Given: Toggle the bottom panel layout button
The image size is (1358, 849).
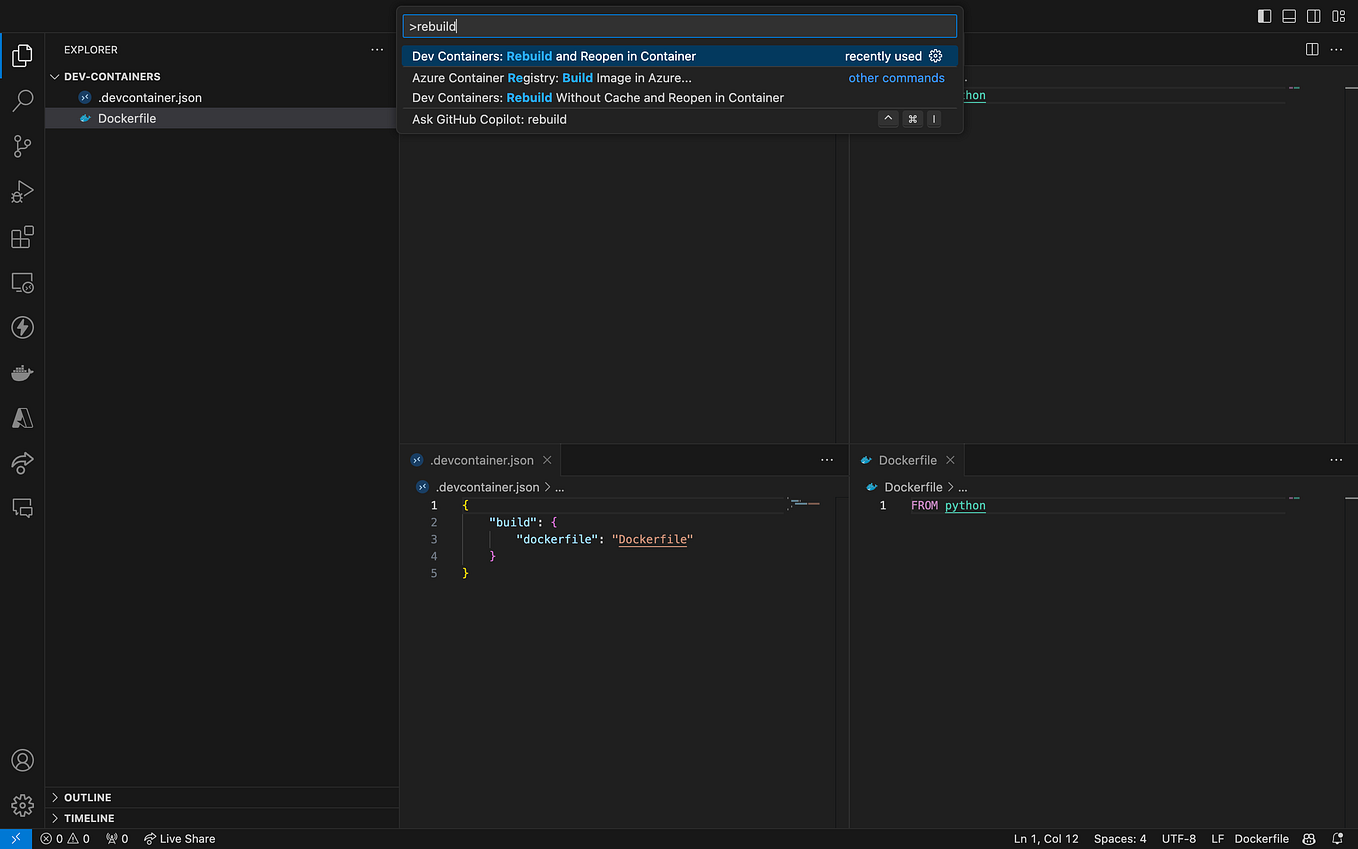Looking at the screenshot, I should 1289,16.
